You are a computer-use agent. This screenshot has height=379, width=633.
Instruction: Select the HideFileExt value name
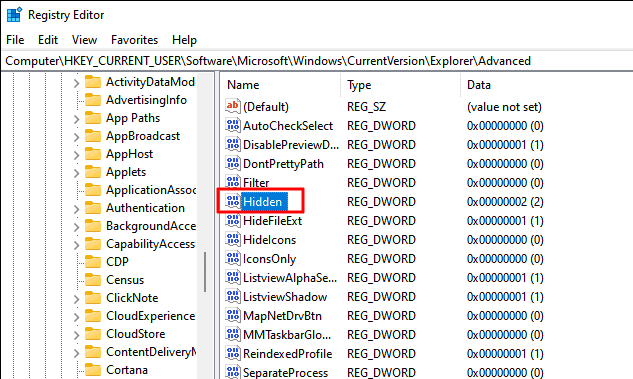coord(272,221)
